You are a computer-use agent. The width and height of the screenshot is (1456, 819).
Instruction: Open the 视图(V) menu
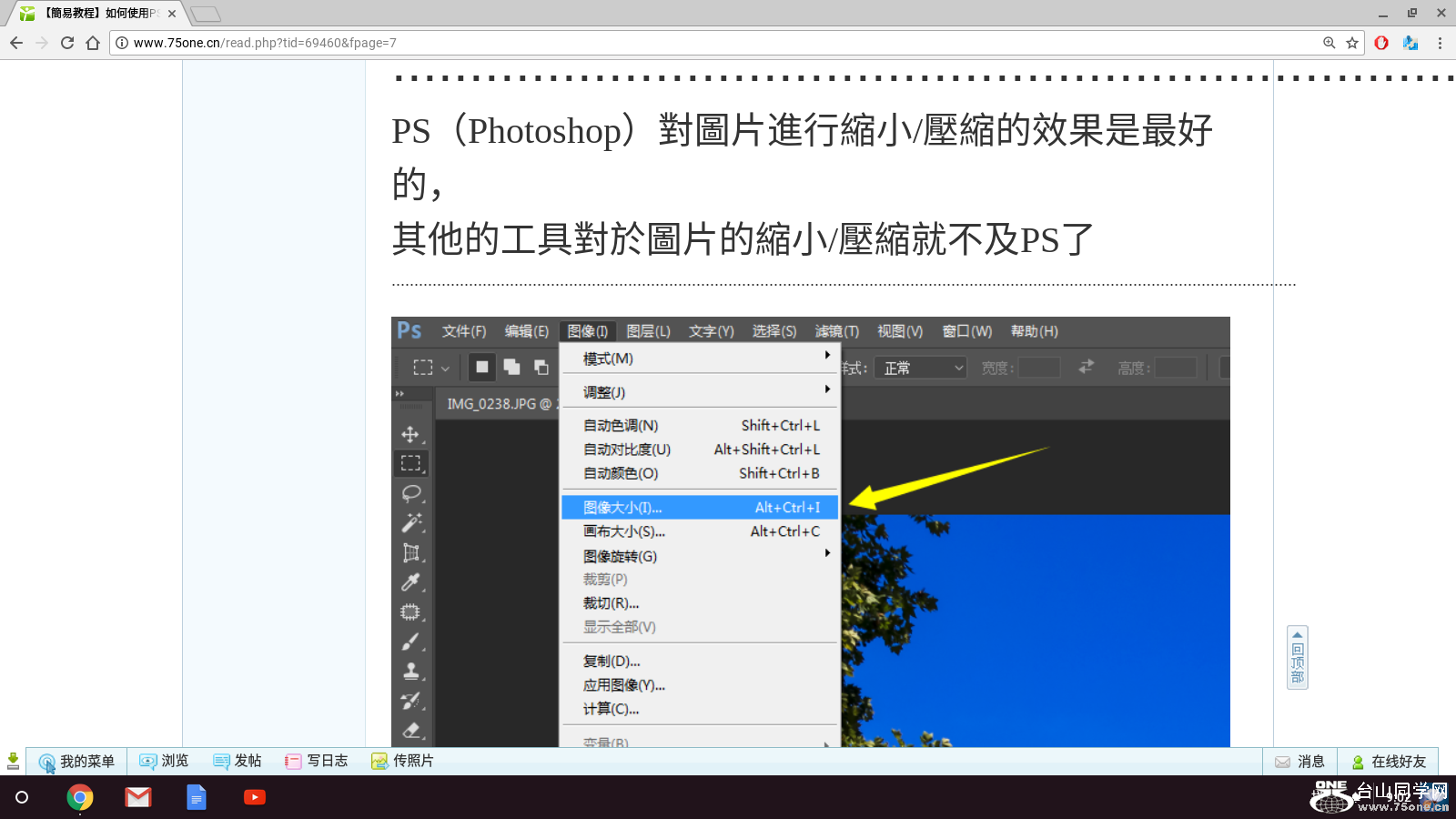(x=900, y=331)
